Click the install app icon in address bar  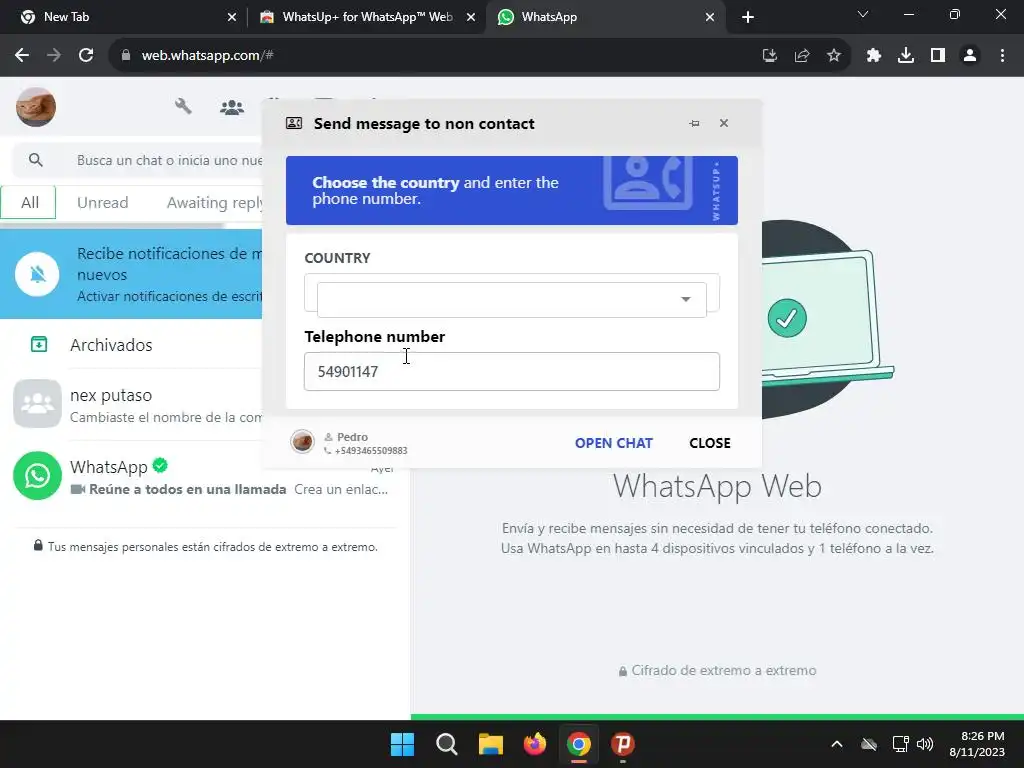click(x=770, y=56)
